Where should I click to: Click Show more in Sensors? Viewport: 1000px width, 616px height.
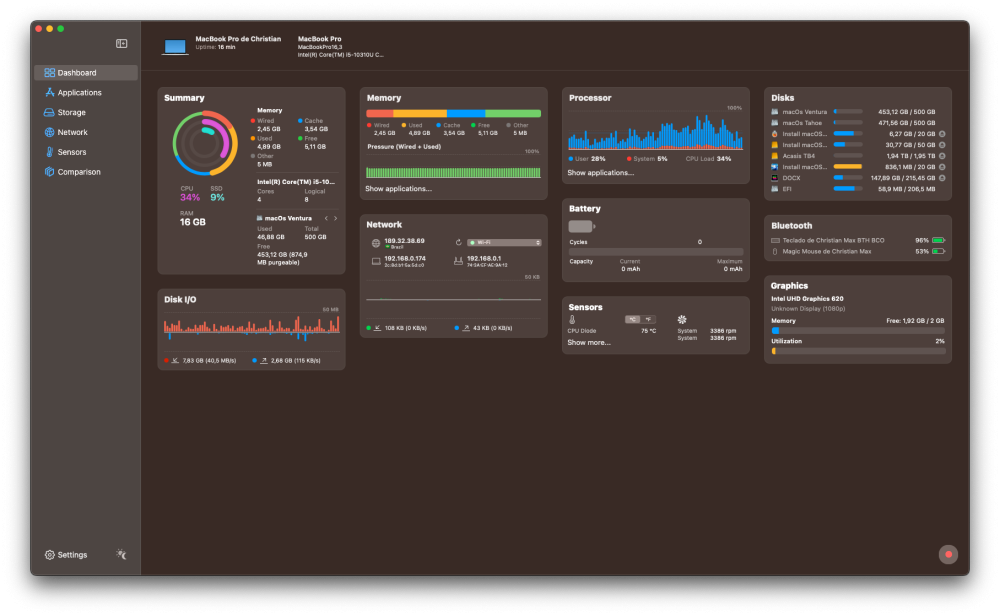(x=589, y=342)
